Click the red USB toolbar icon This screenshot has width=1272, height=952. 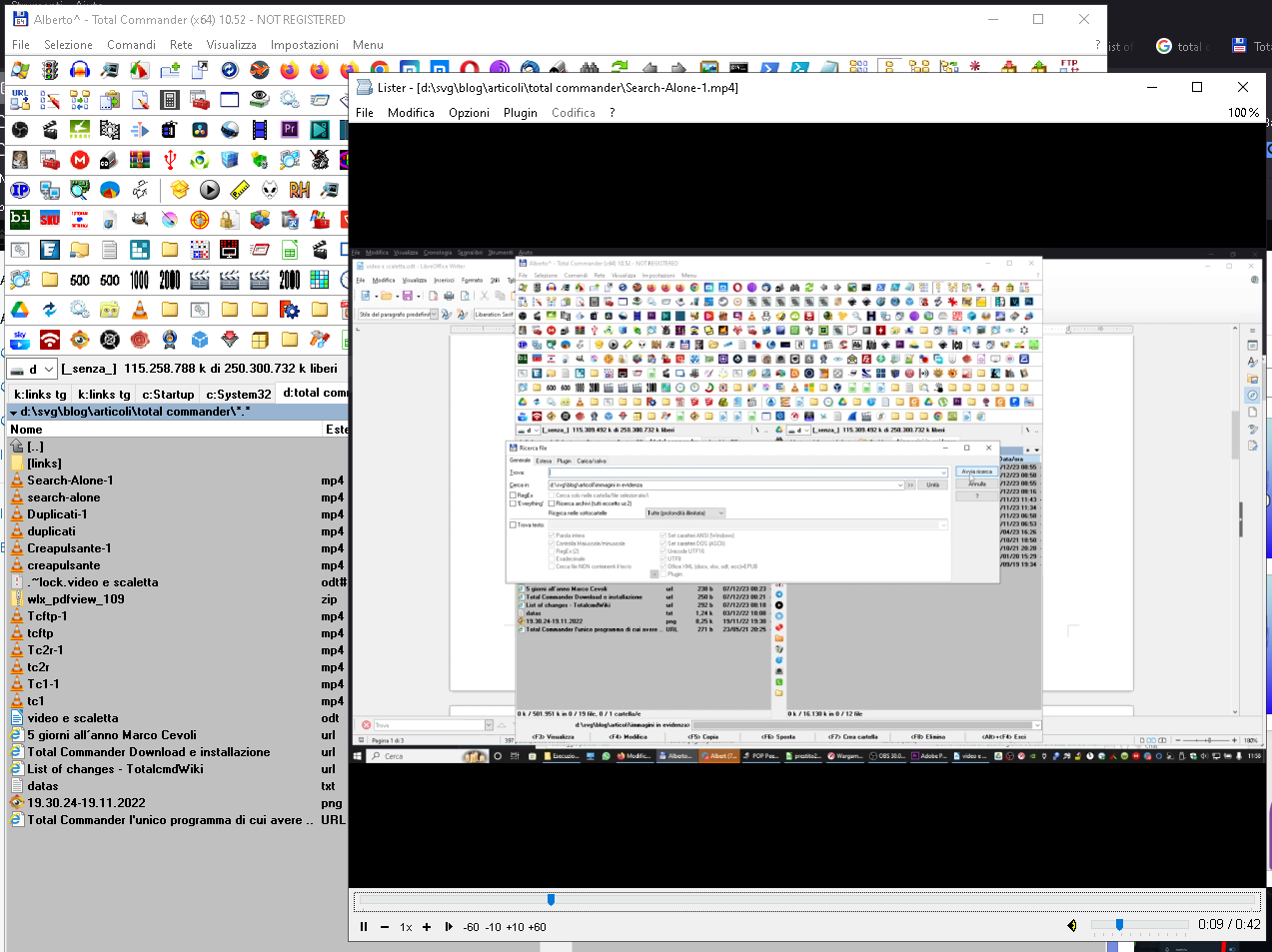coord(170,160)
